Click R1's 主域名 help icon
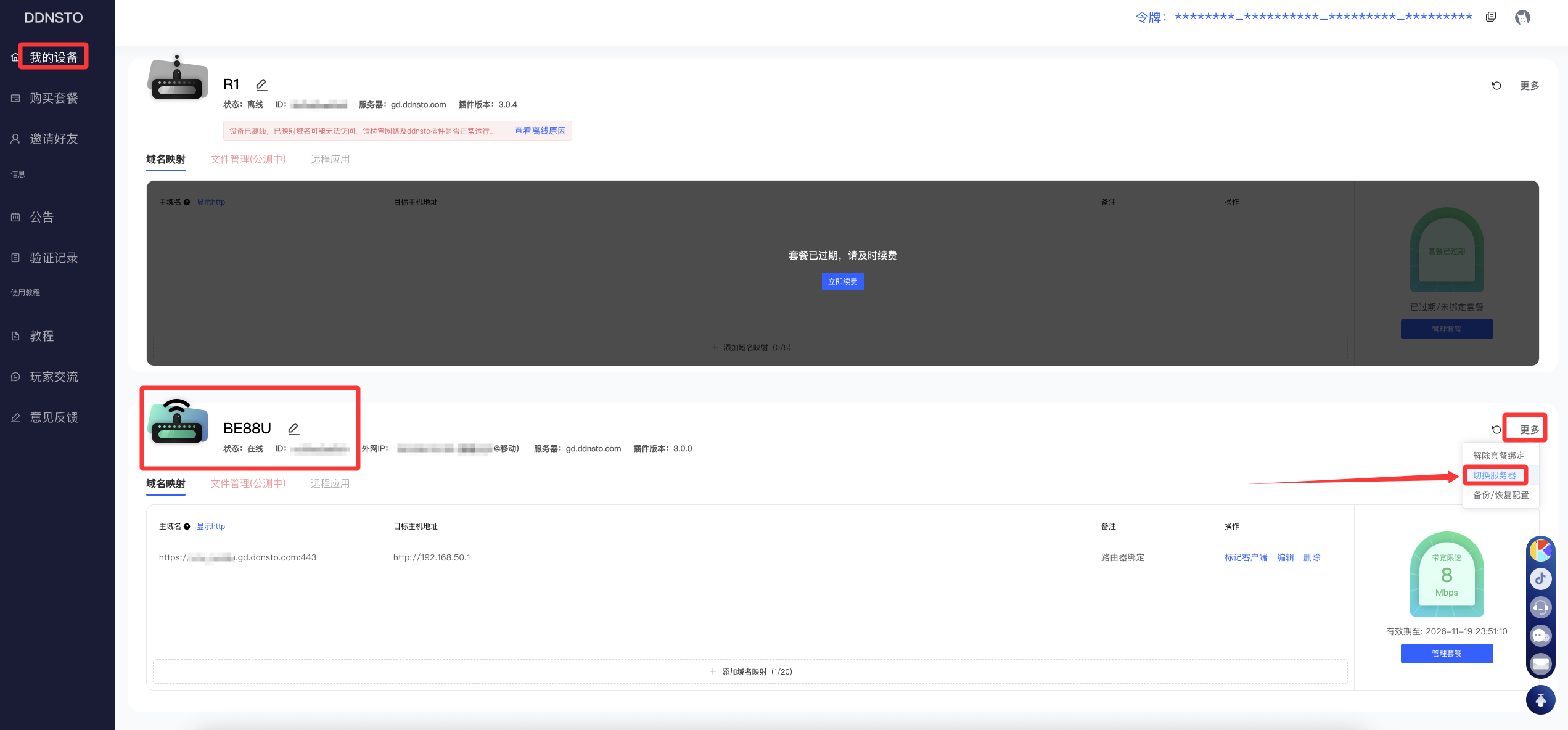The height and width of the screenshot is (730, 1568). point(187,202)
